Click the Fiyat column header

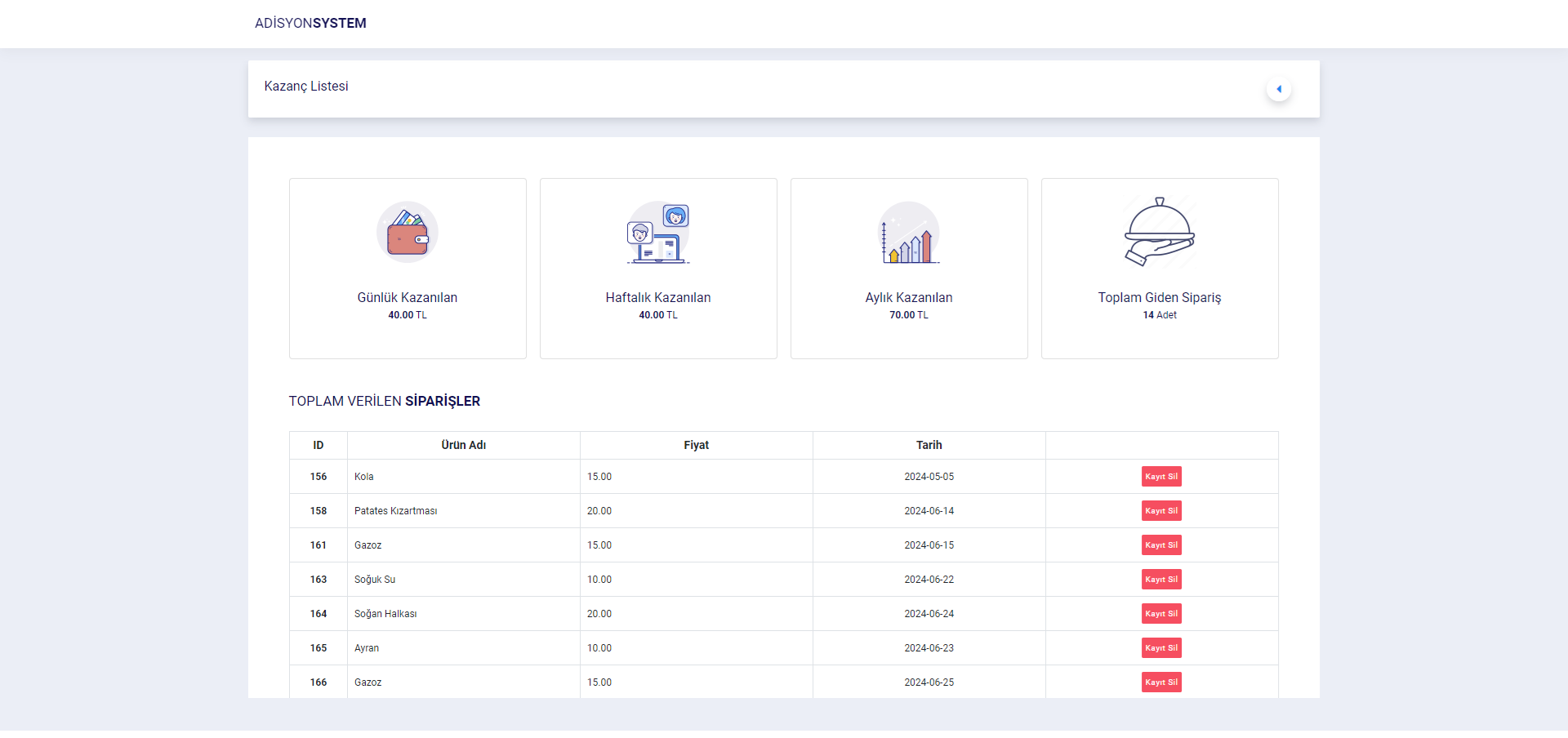click(x=697, y=445)
